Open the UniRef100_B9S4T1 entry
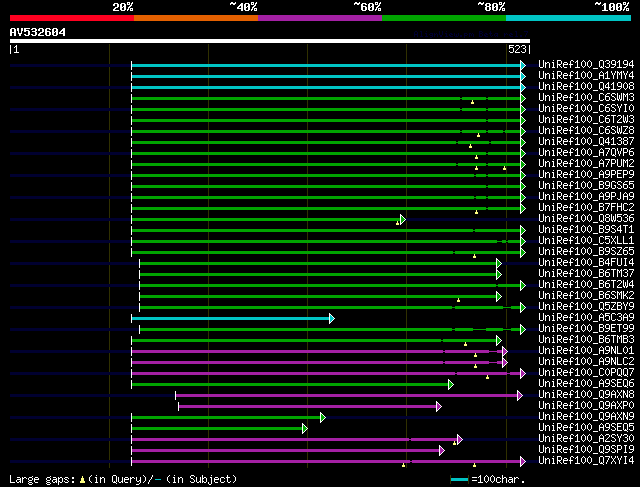The image size is (640, 487). point(586,230)
